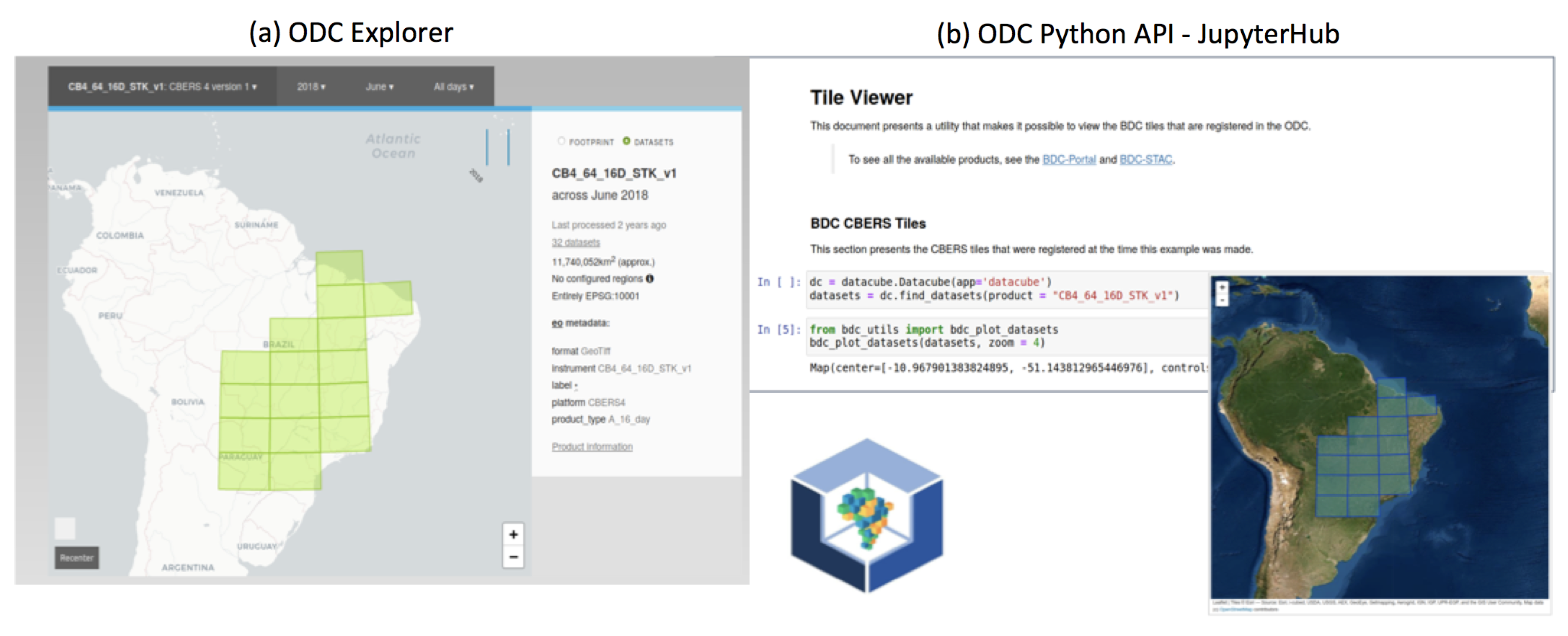The image size is (1568, 636).
Task: Select the Footprint radio option
Action: tap(561, 141)
